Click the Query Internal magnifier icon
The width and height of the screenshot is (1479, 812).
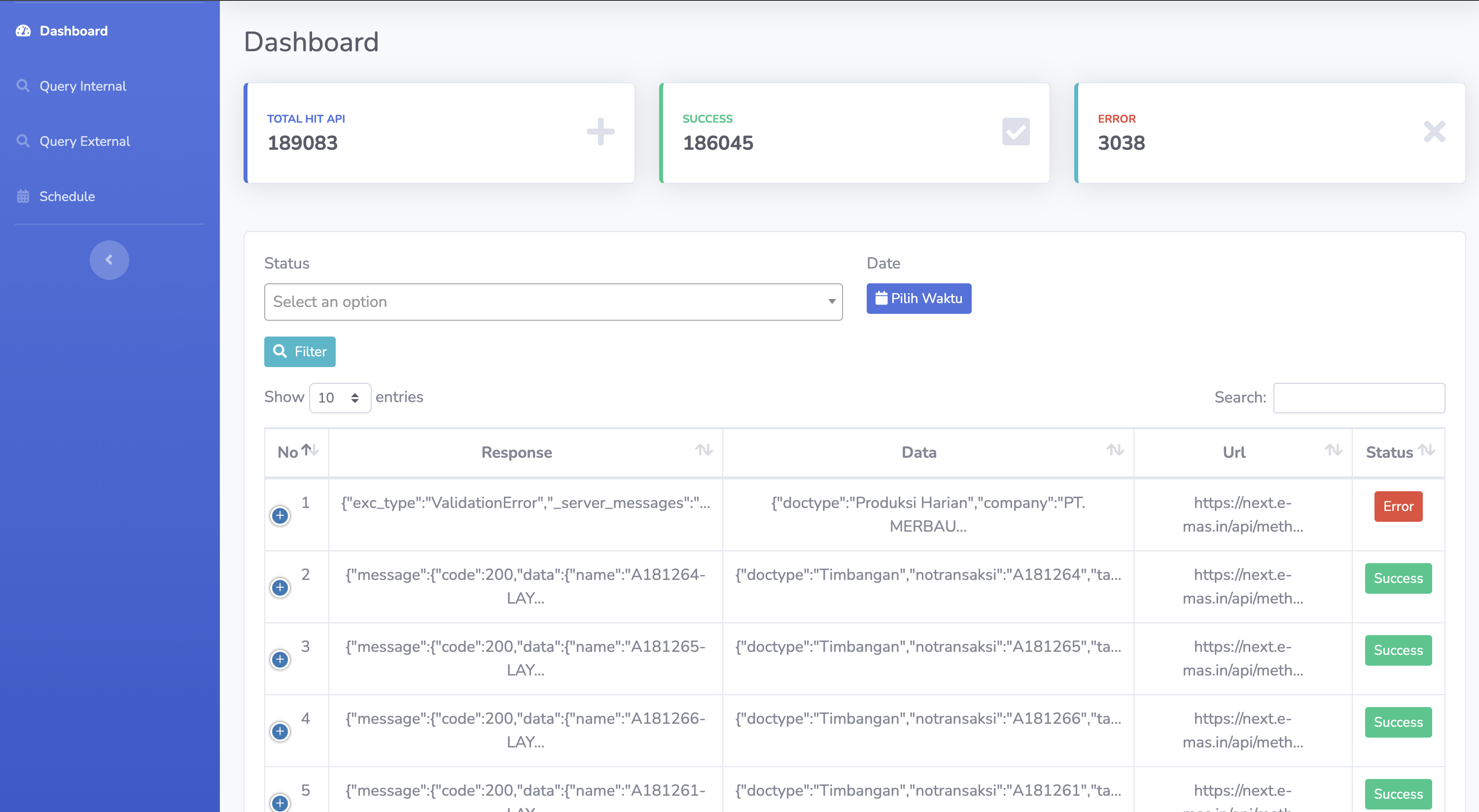[x=23, y=86]
